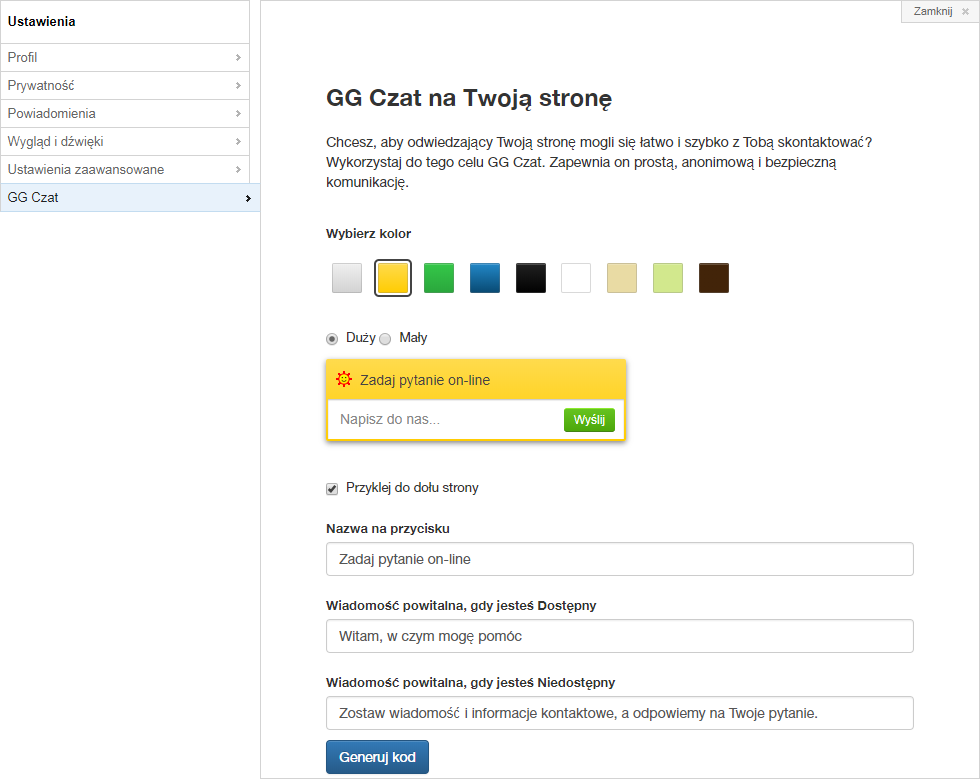This screenshot has width=980, height=779.
Task: Pick the light gray color swatch
Action: 347,278
